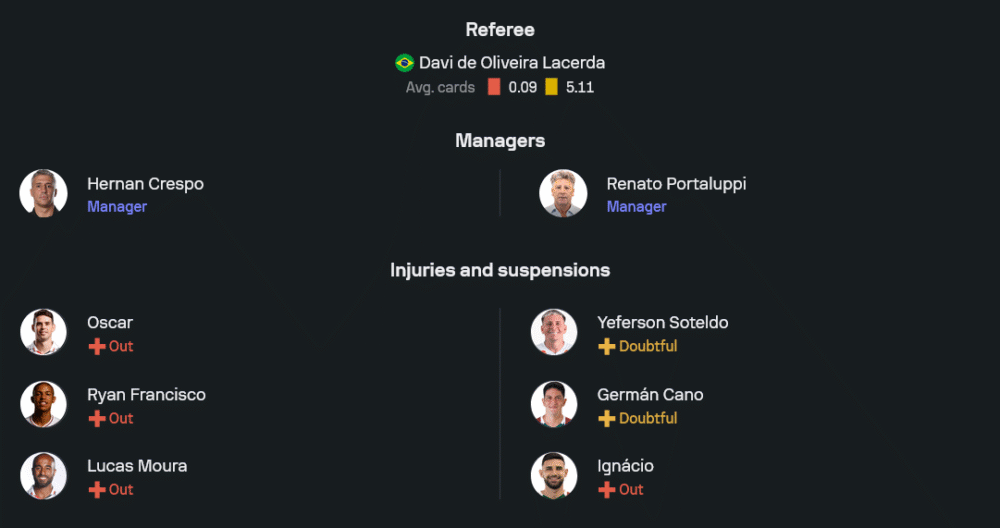Click the Brazil flag icon beside referee
The width and height of the screenshot is (1000, 528).
pyautogui.click(x=405, y=63)
